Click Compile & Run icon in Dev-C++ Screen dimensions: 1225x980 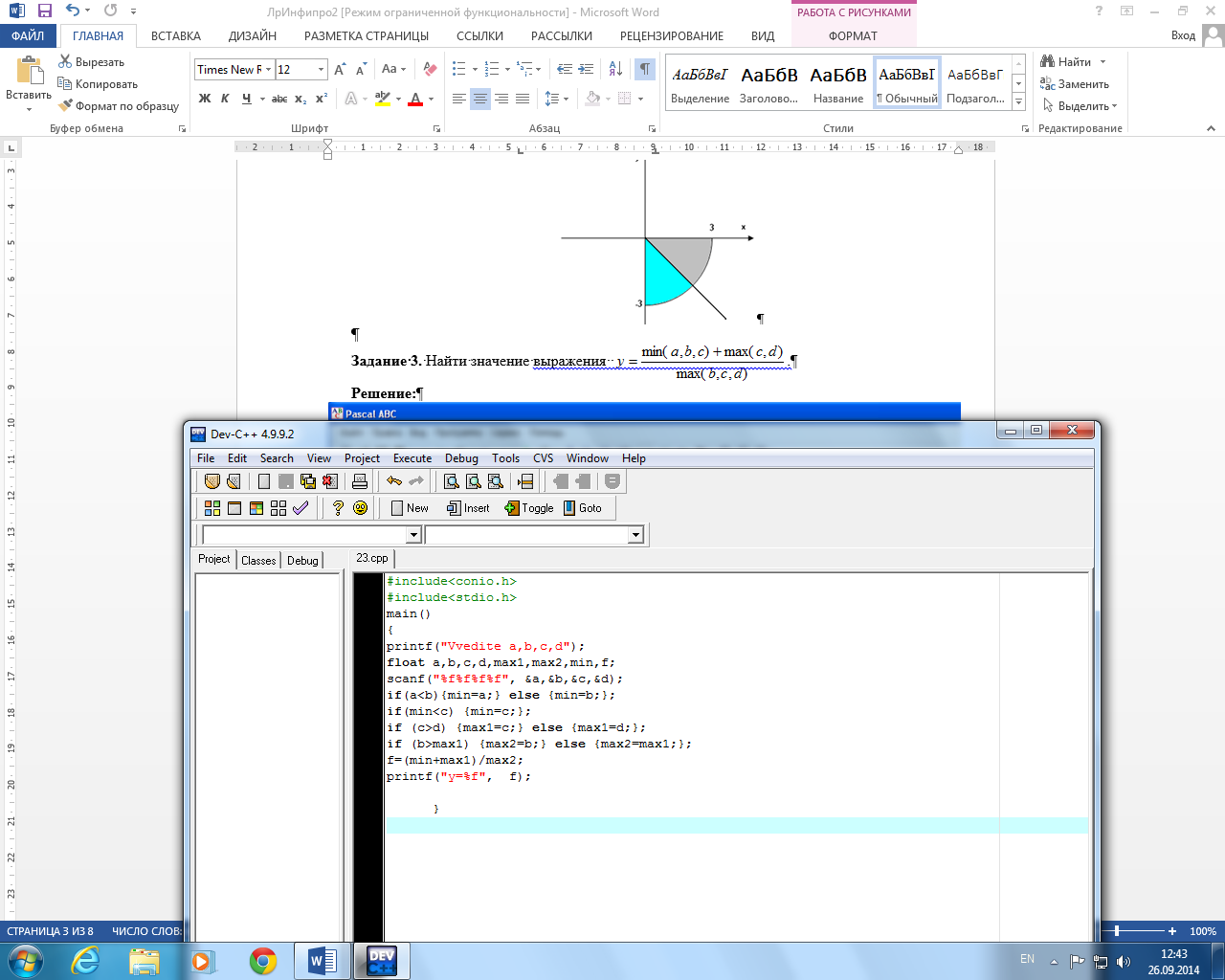256,508
